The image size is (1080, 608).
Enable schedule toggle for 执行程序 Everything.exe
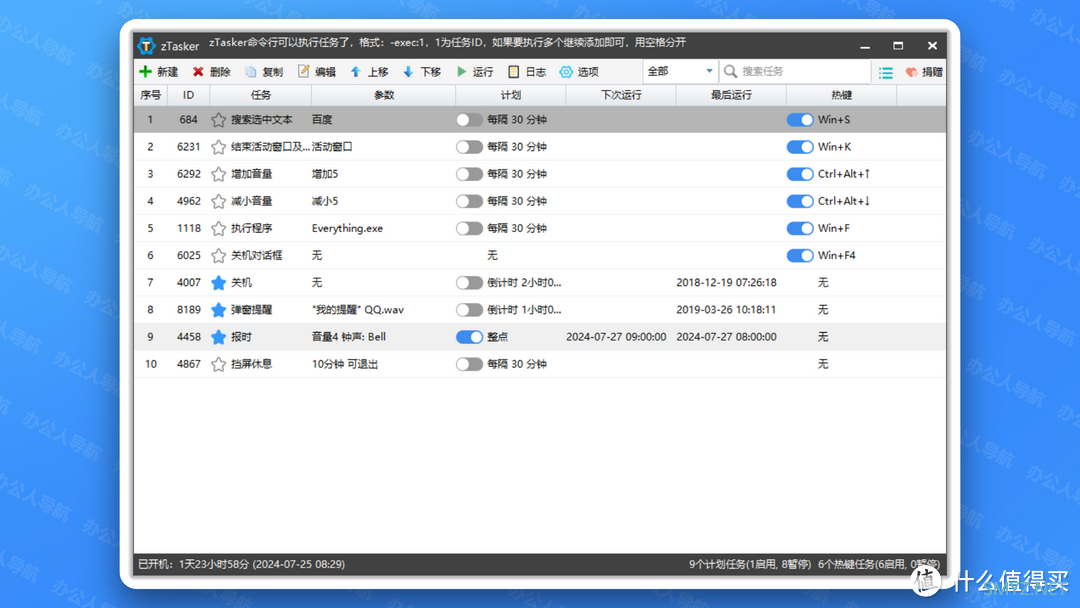(469, 229)
